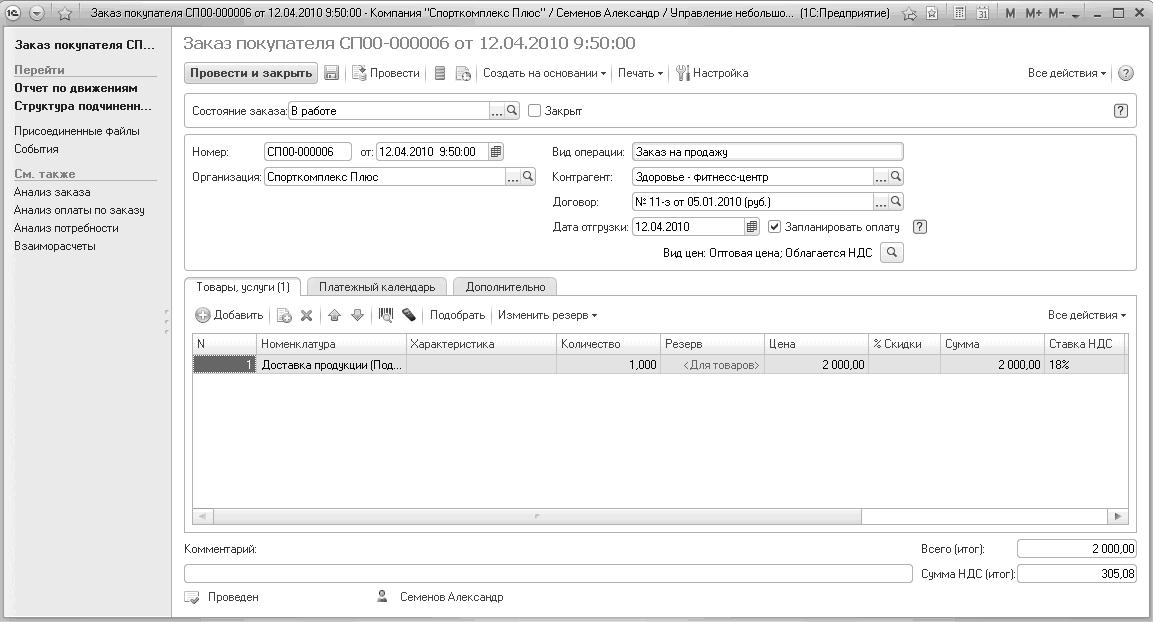Click the horizontal scrollbar of goods table
1153x622 pixels.
537,516
